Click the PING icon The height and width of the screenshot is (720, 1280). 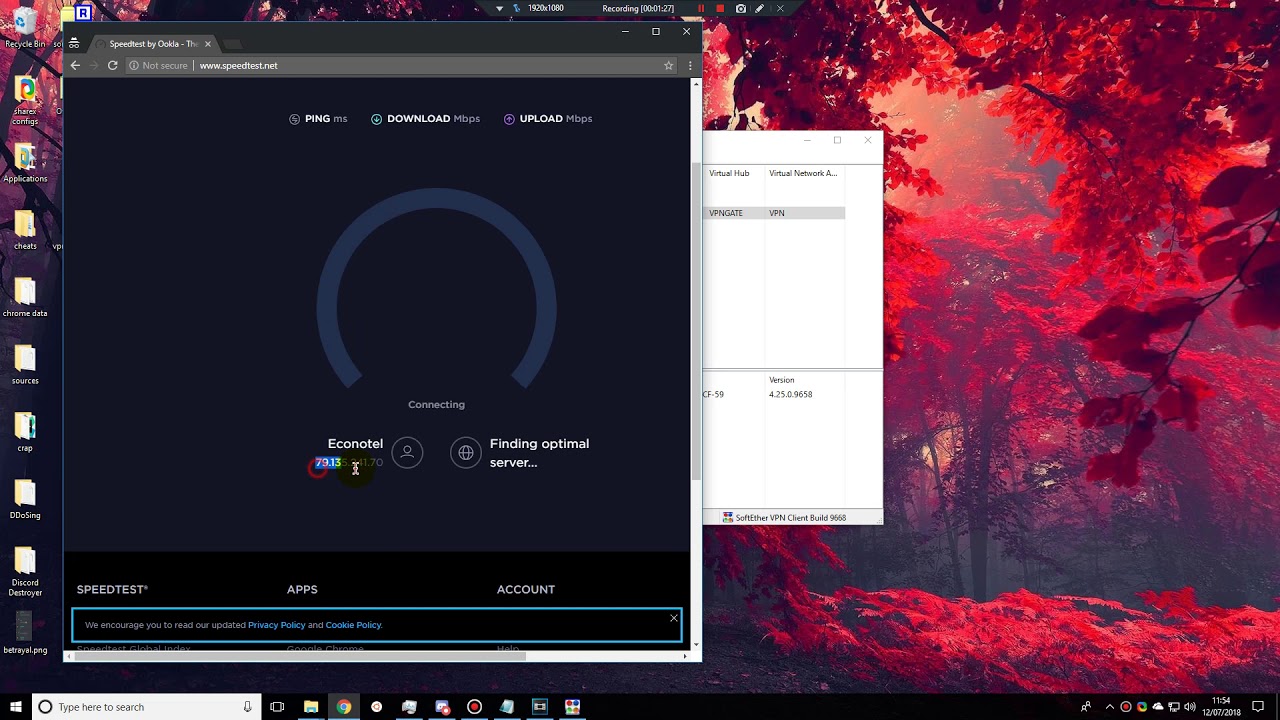(294, 119)
